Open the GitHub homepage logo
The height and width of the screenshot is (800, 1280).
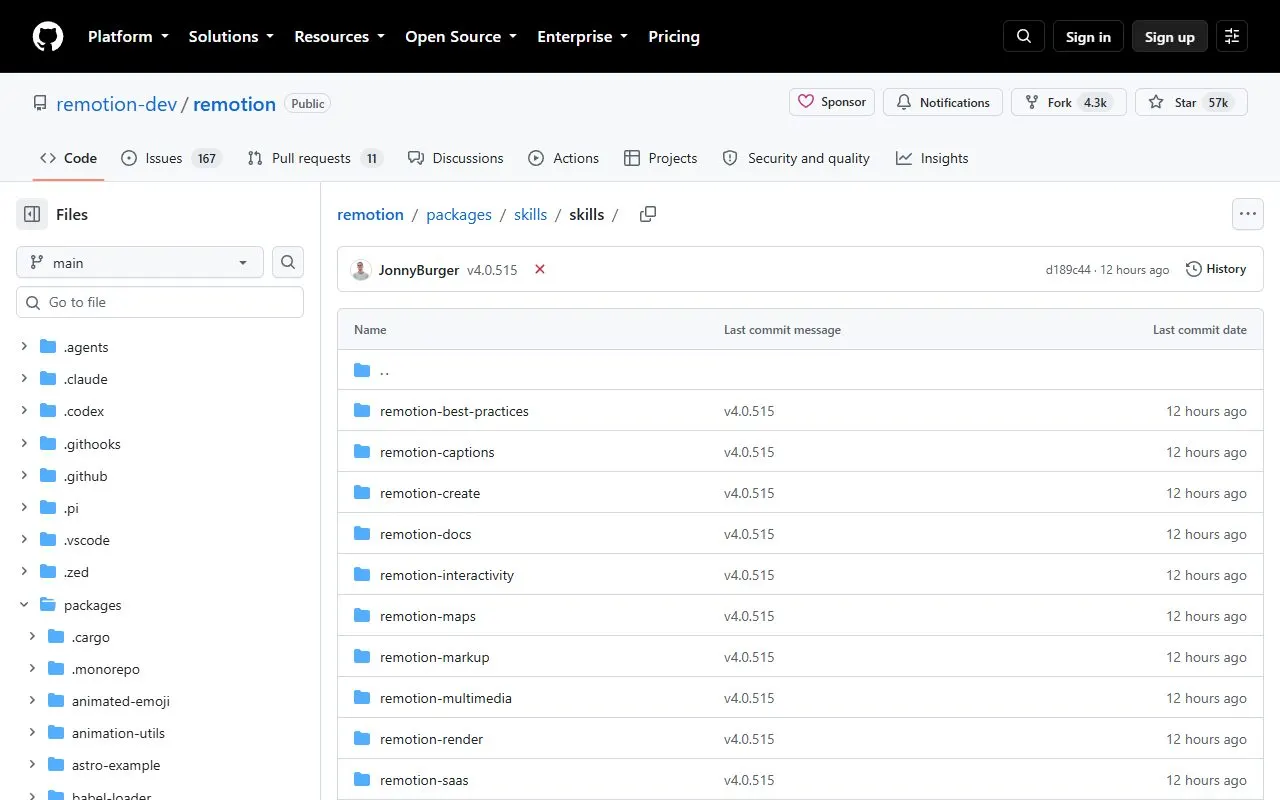48,36
